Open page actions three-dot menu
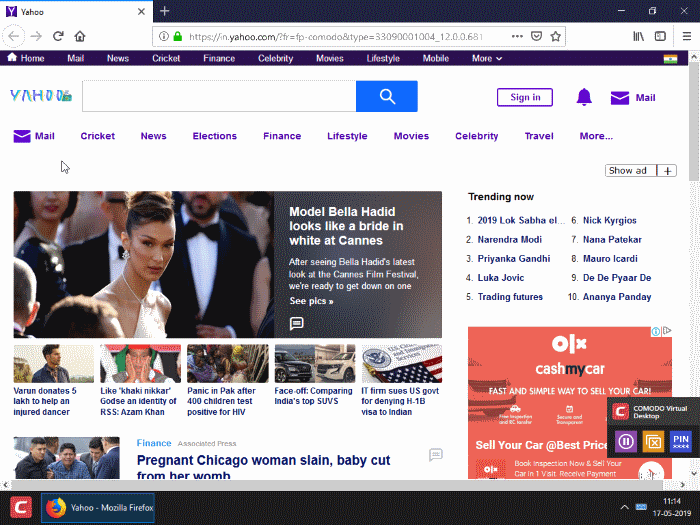The width and height of the screenshot is (700, 525). tap(517, 36)
